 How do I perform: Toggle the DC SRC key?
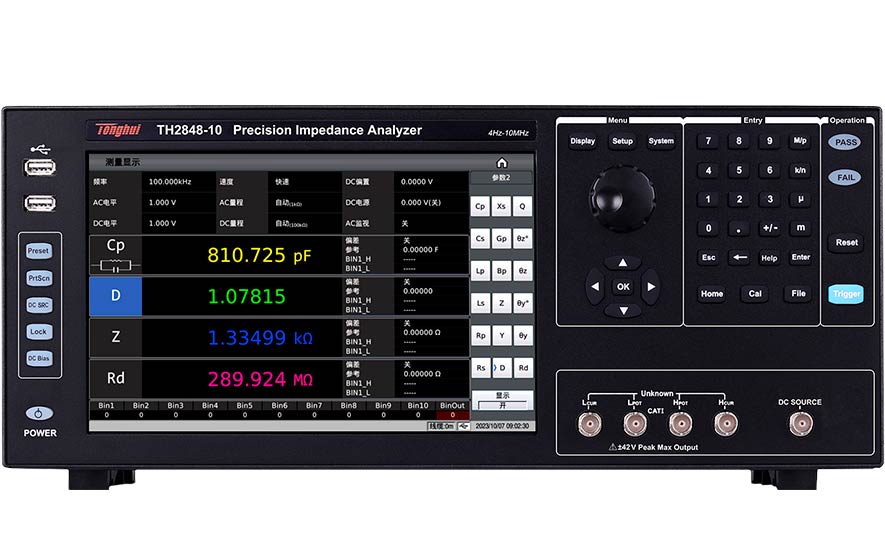(x=39, y=305)
